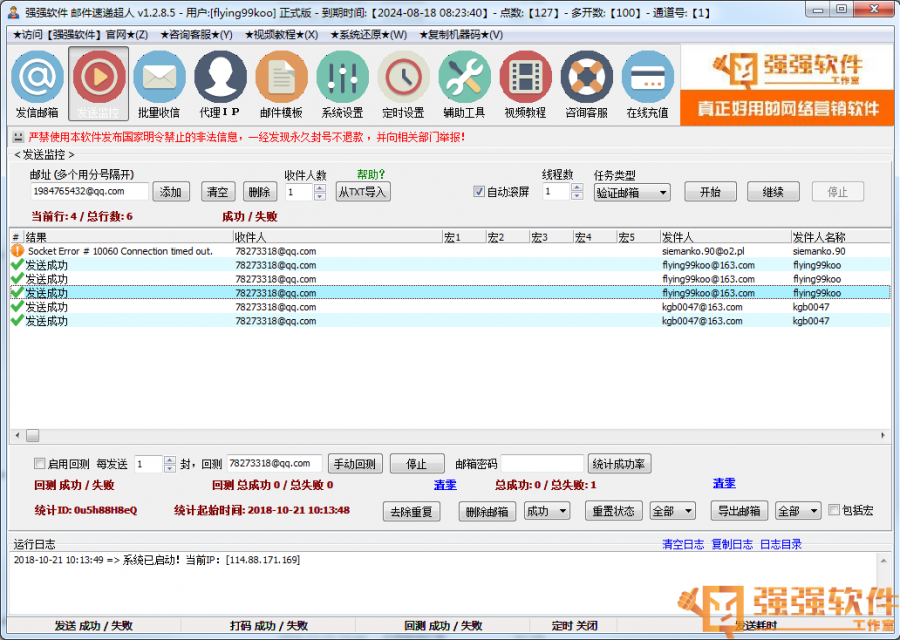Image resolution: width=900 pixels, height=640 pixels.
Task: Open 咨询客服 lifebuoy icon
Action: [x=587, y=77]
